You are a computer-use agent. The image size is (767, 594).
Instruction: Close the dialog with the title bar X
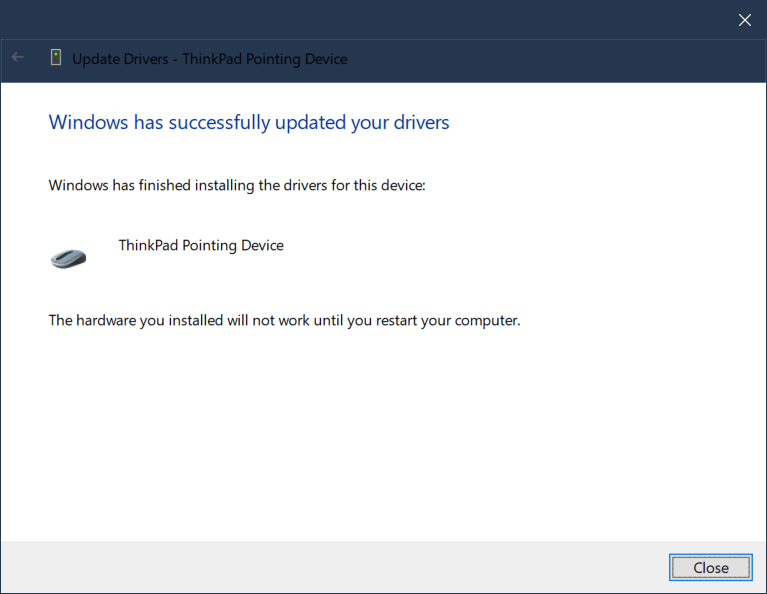coord(744,20)
